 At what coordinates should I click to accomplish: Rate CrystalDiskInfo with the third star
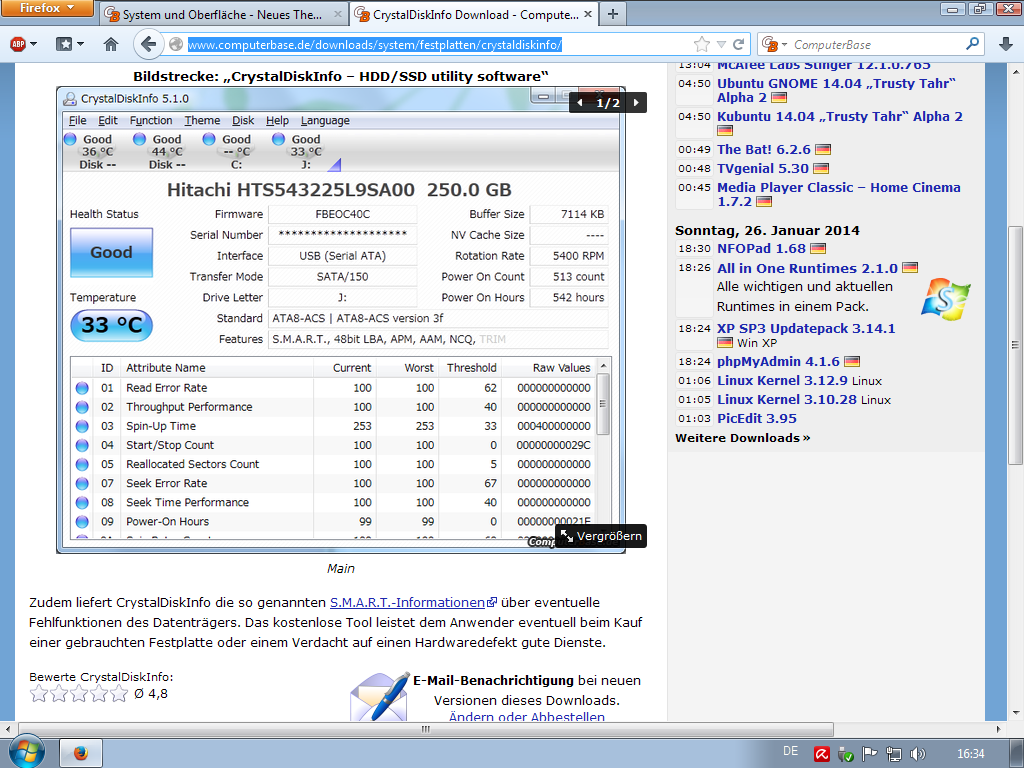click(x=79, y=694)
